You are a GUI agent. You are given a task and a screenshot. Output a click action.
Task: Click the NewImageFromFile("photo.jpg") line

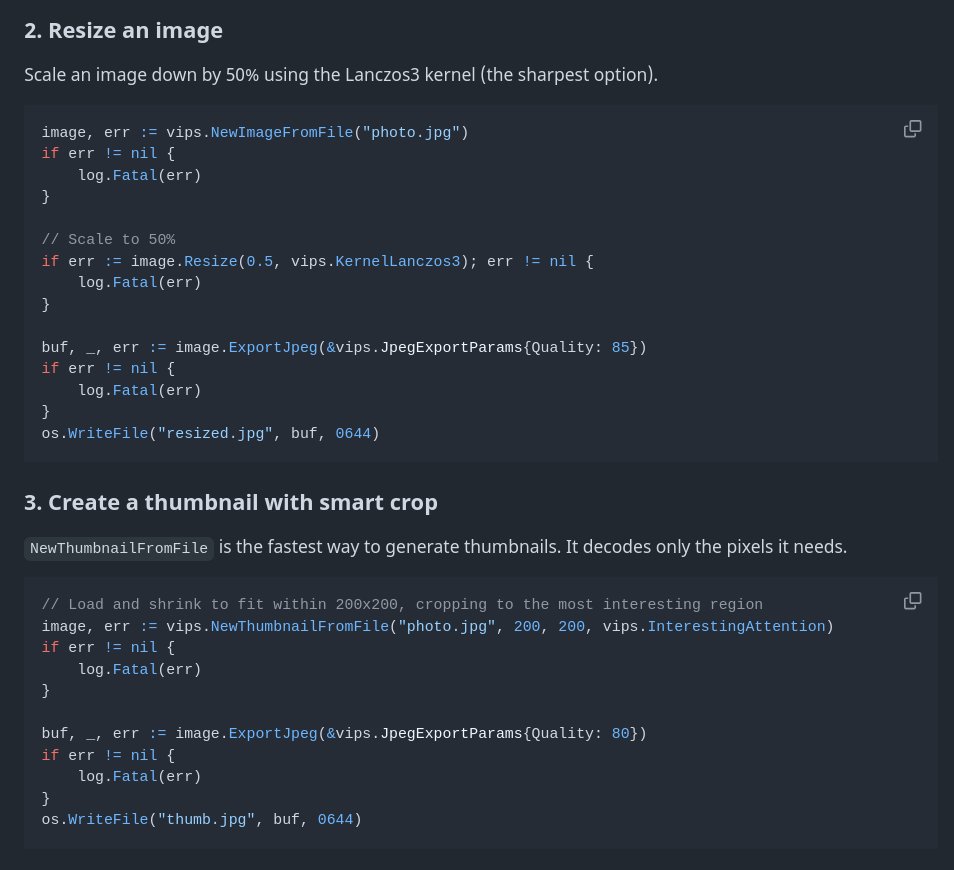[255, 133]
